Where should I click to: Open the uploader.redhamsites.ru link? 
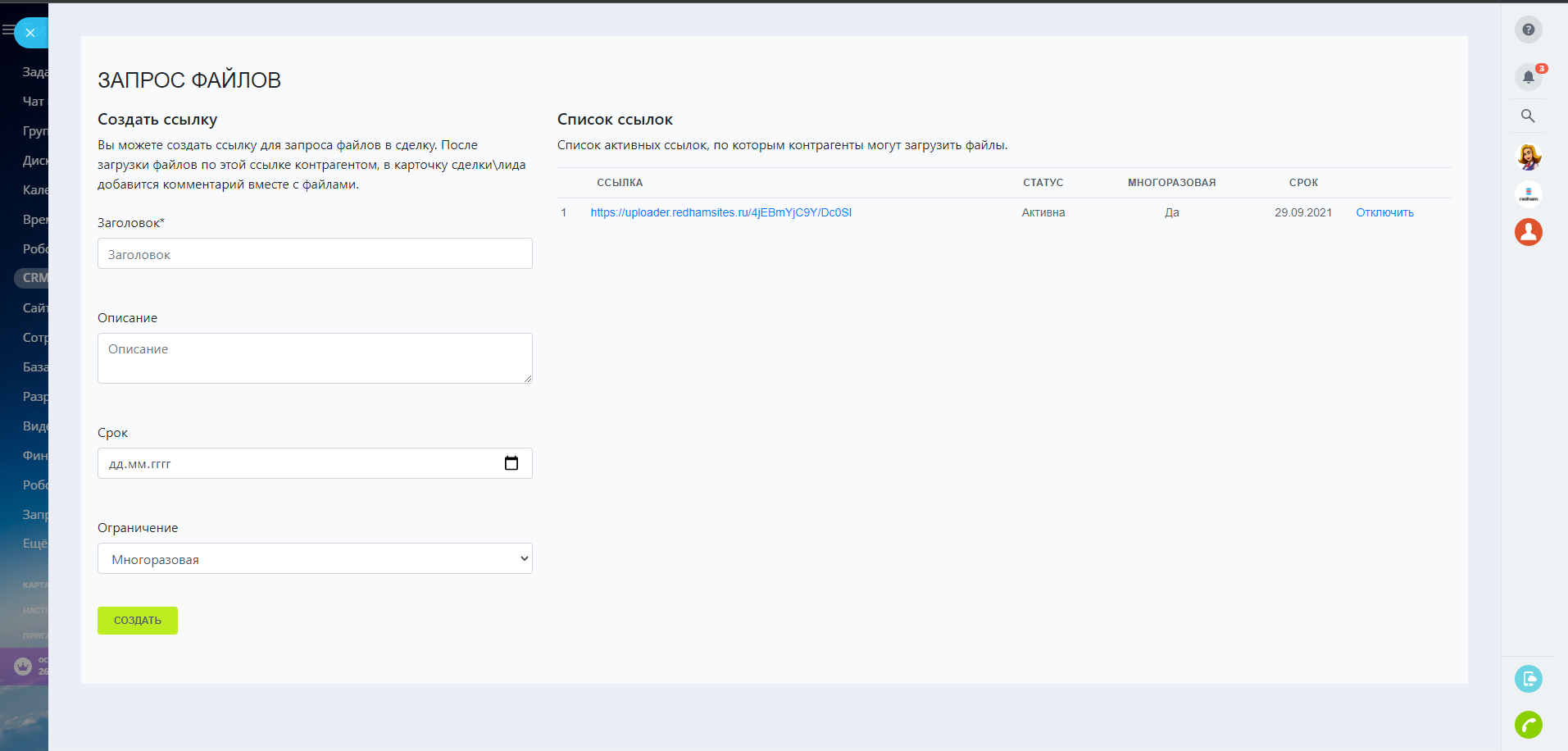720,212
